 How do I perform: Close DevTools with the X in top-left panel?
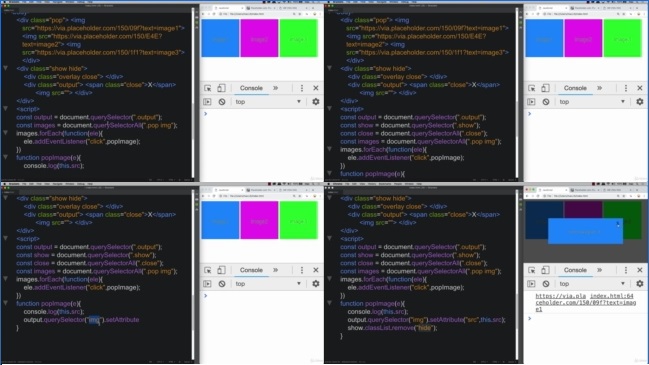pyautogui.click(x=316, y=88)
